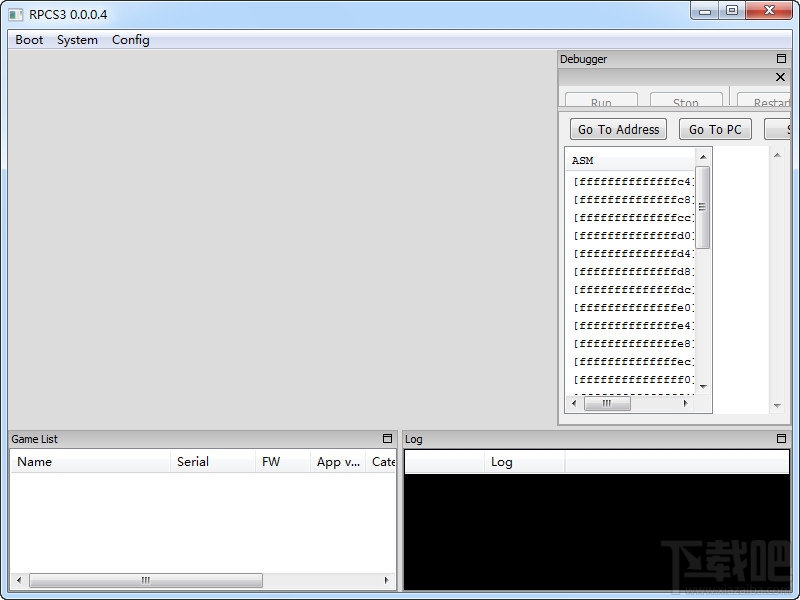Viewport: 800px width, 600px height.
Task: Click ASM list scroll right arrow
Action: click(x=686, y=403)
